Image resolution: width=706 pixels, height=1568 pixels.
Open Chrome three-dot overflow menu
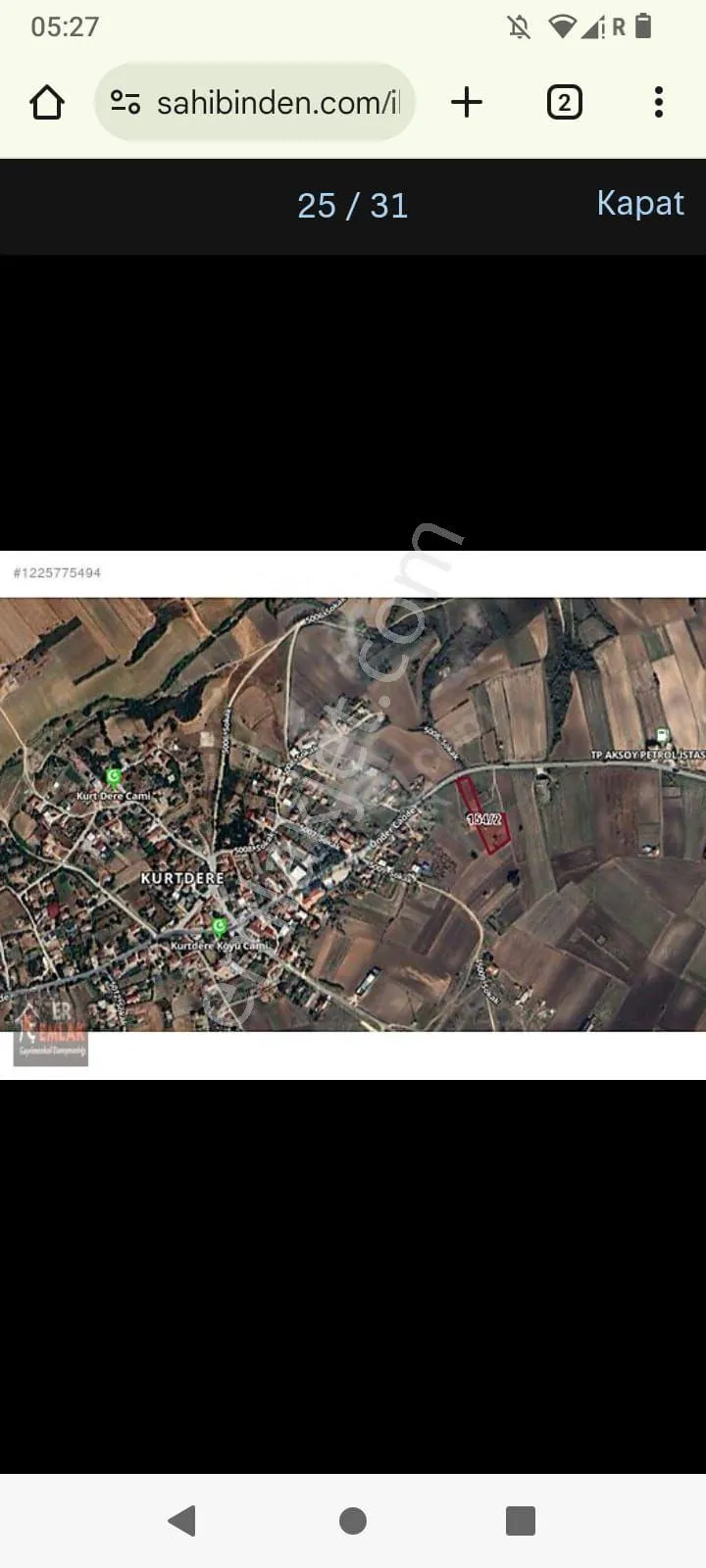click(658, 102)
